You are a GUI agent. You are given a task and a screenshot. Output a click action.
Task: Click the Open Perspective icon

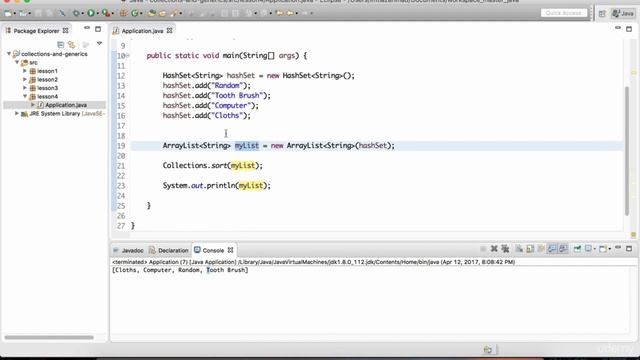pos(602,13)
